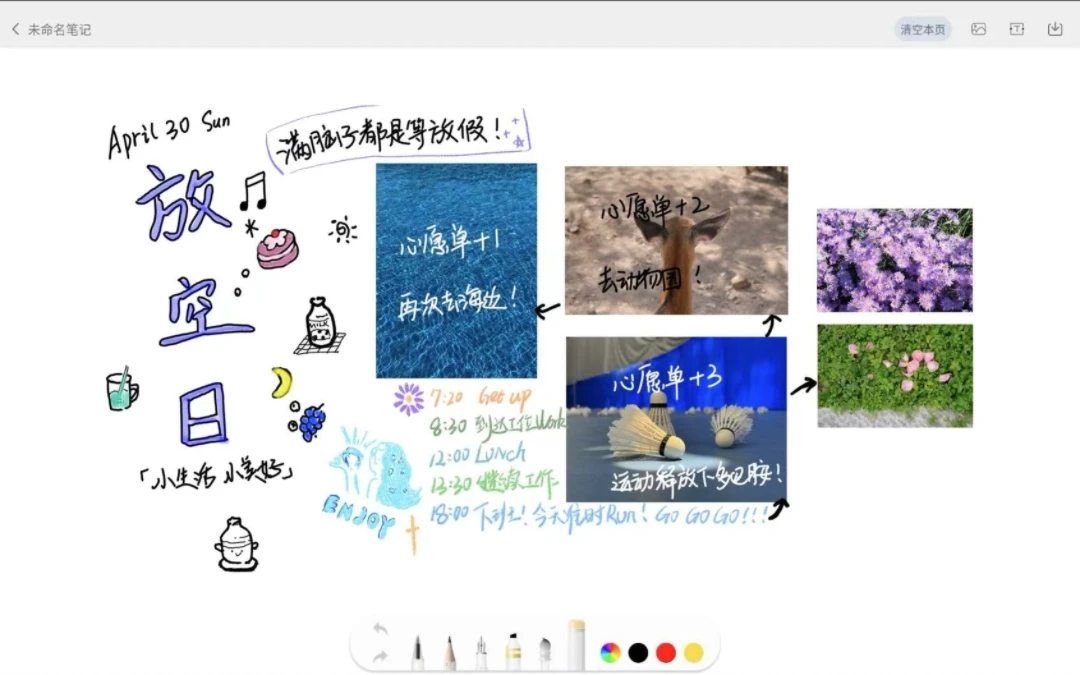Open the rainbow color picker wheel
Screen dimensions: 1080x675
pyautogui.click(x=610, y=650)
